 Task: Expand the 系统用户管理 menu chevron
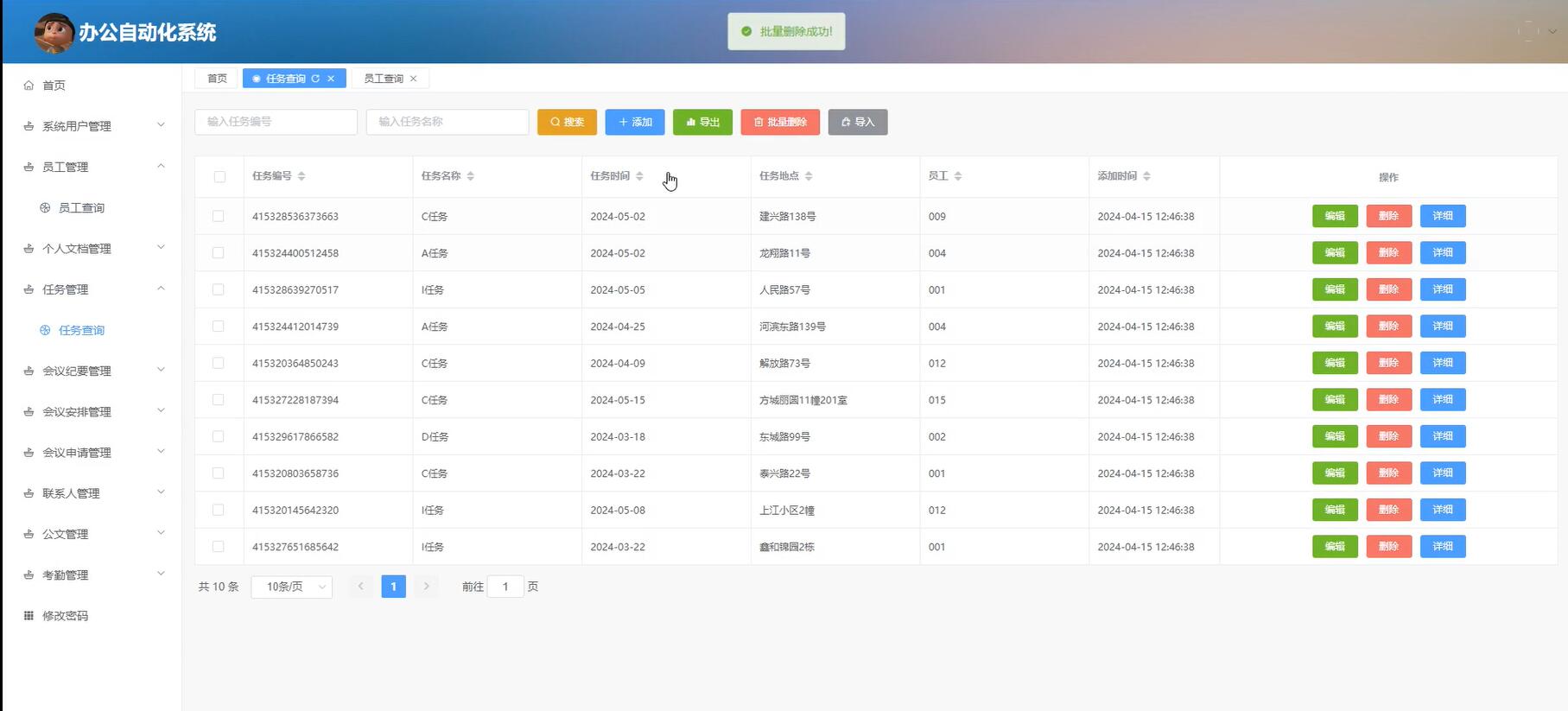(161, 125)
